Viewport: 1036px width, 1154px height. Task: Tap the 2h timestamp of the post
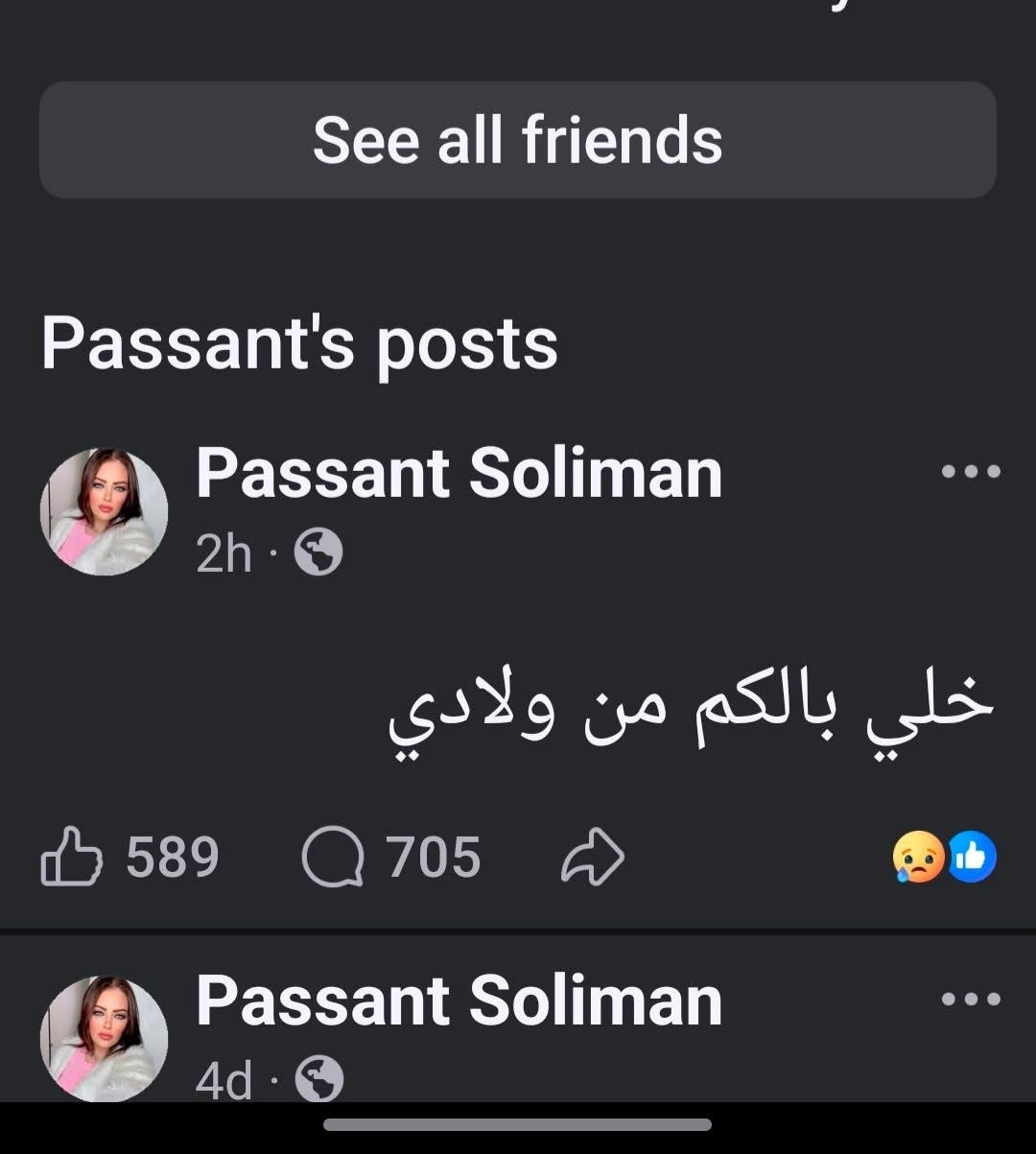224,554
